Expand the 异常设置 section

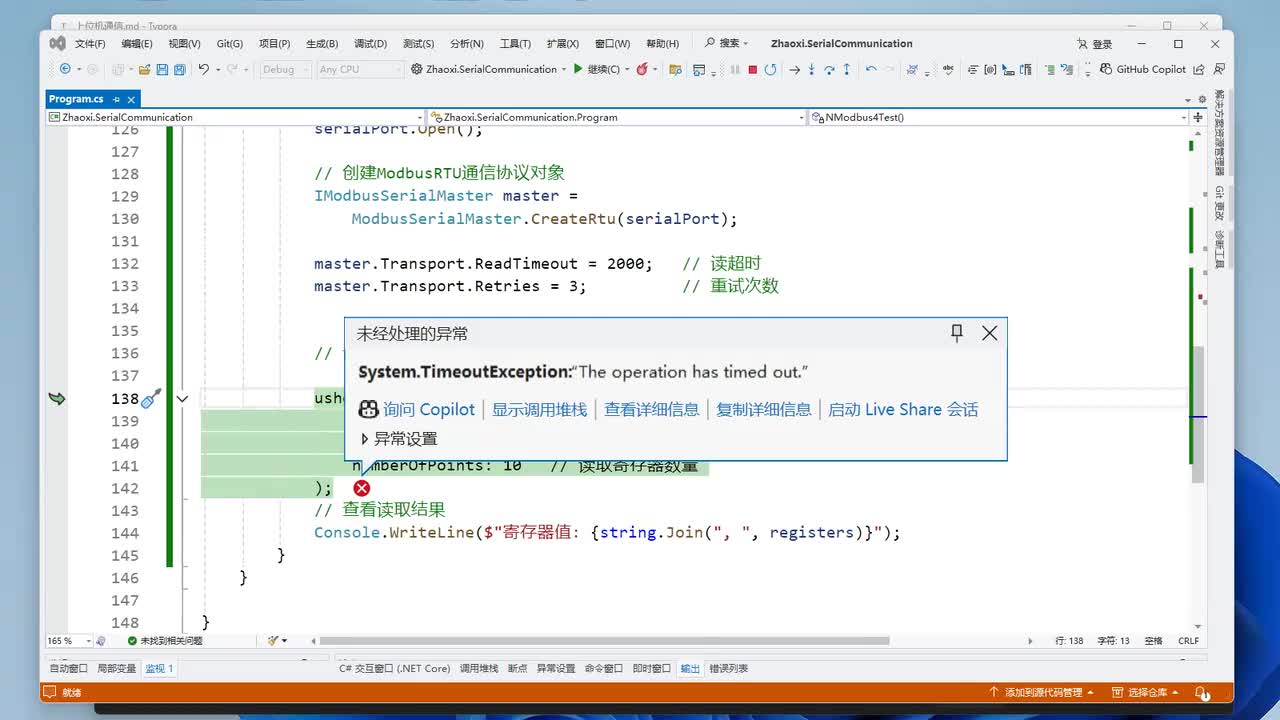point(398,439)
